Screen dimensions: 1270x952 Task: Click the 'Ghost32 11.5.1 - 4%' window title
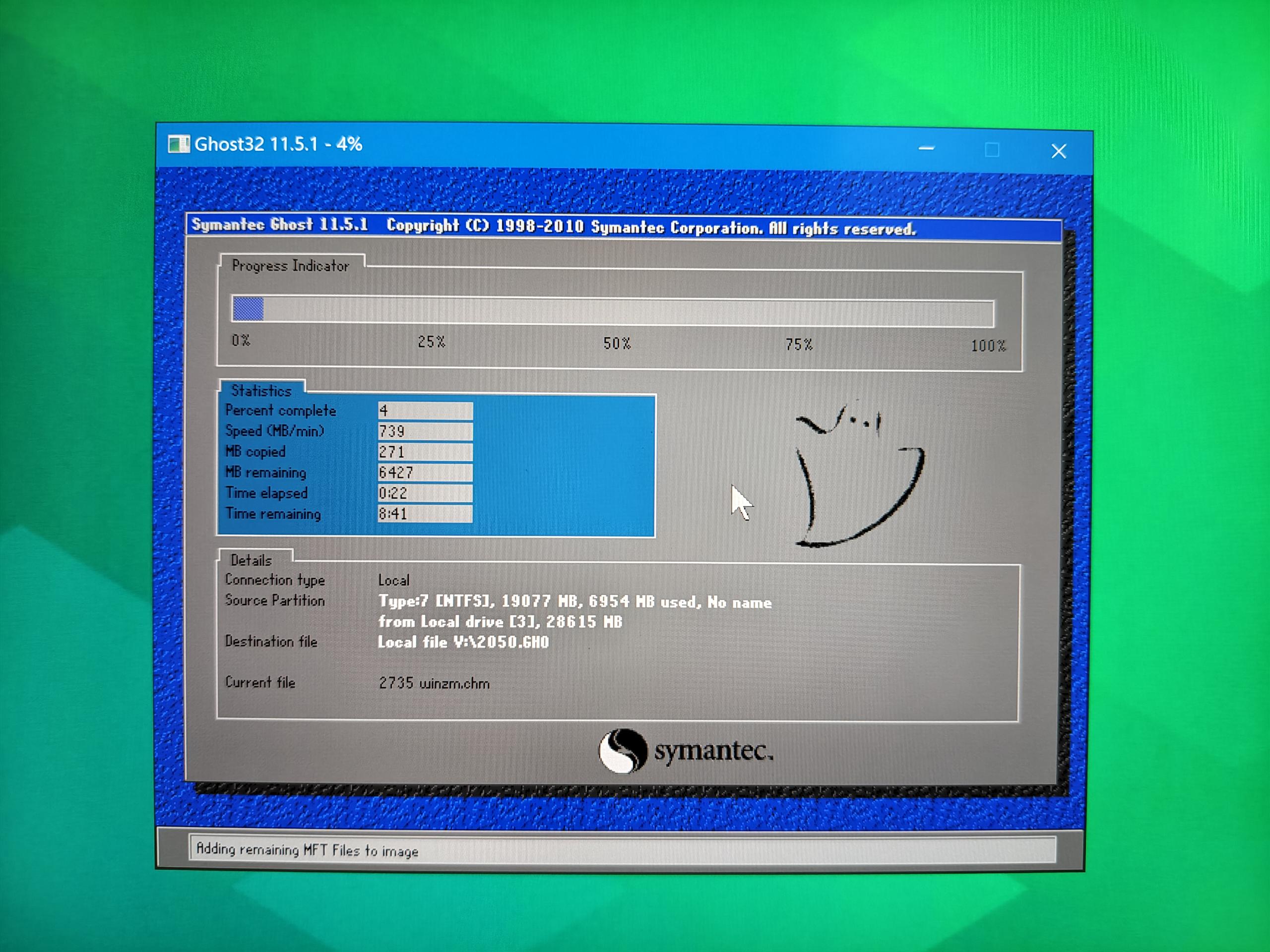click(278, 144)
